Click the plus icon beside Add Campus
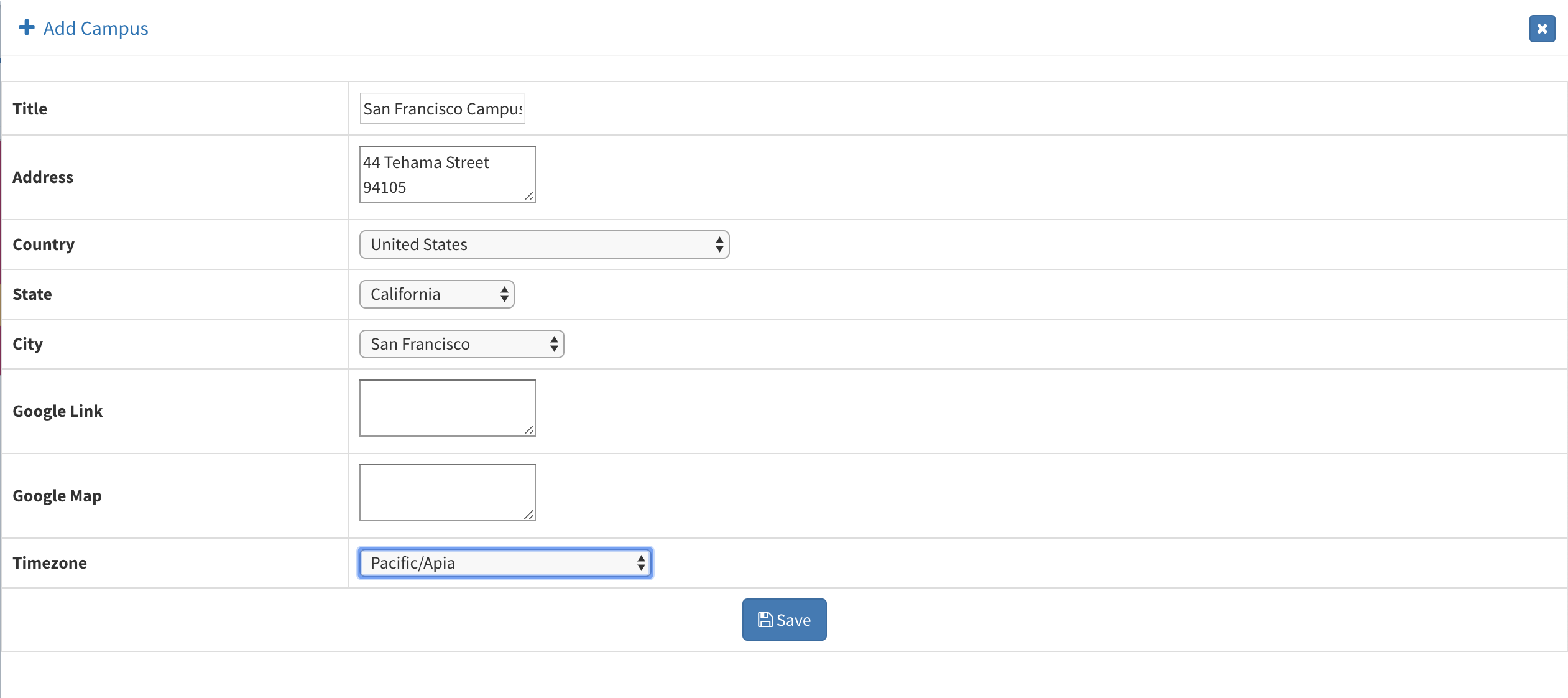1568x698 pixels. tap(27, 27)
